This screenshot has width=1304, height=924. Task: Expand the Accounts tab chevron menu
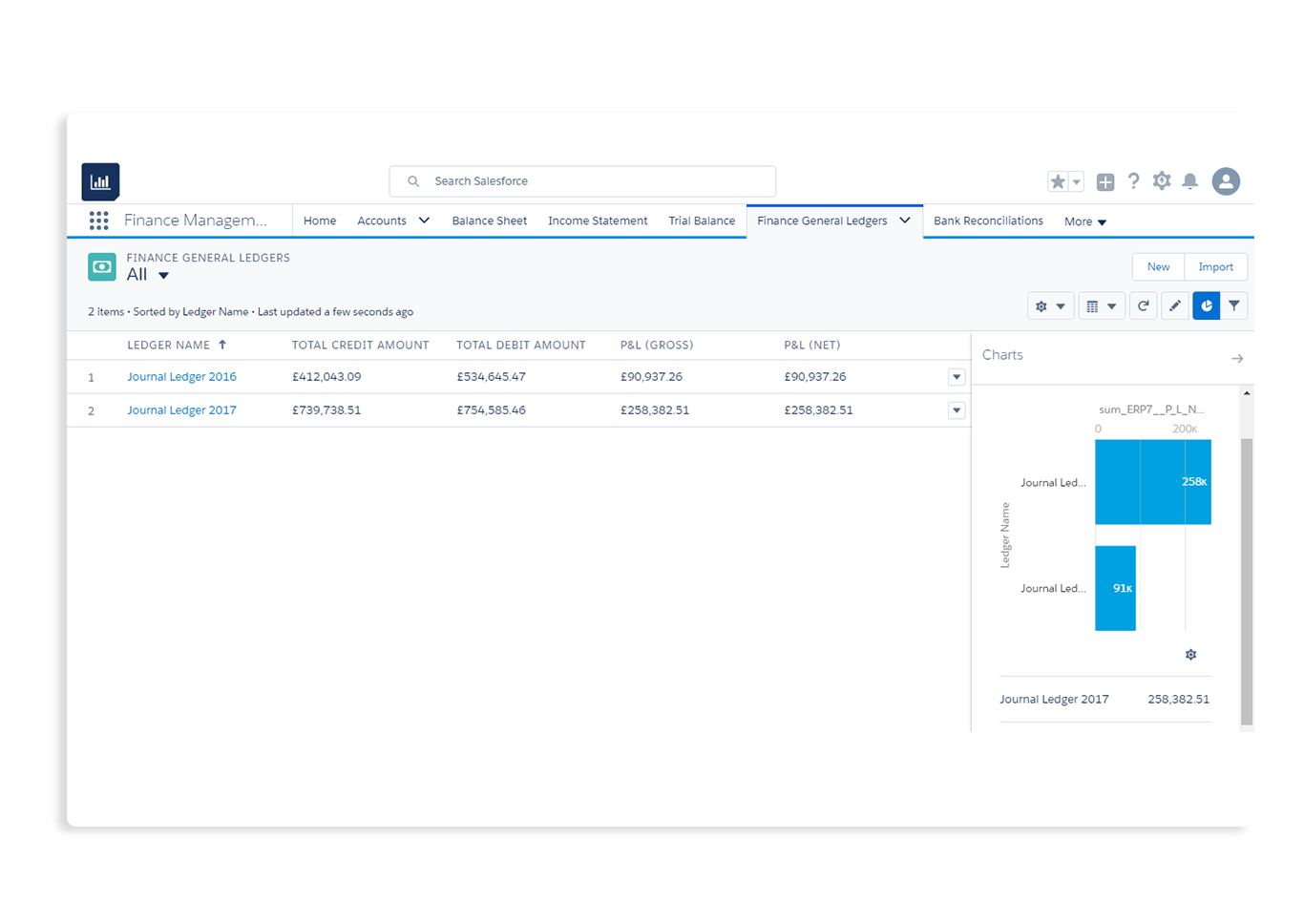[x=424, y=220]
